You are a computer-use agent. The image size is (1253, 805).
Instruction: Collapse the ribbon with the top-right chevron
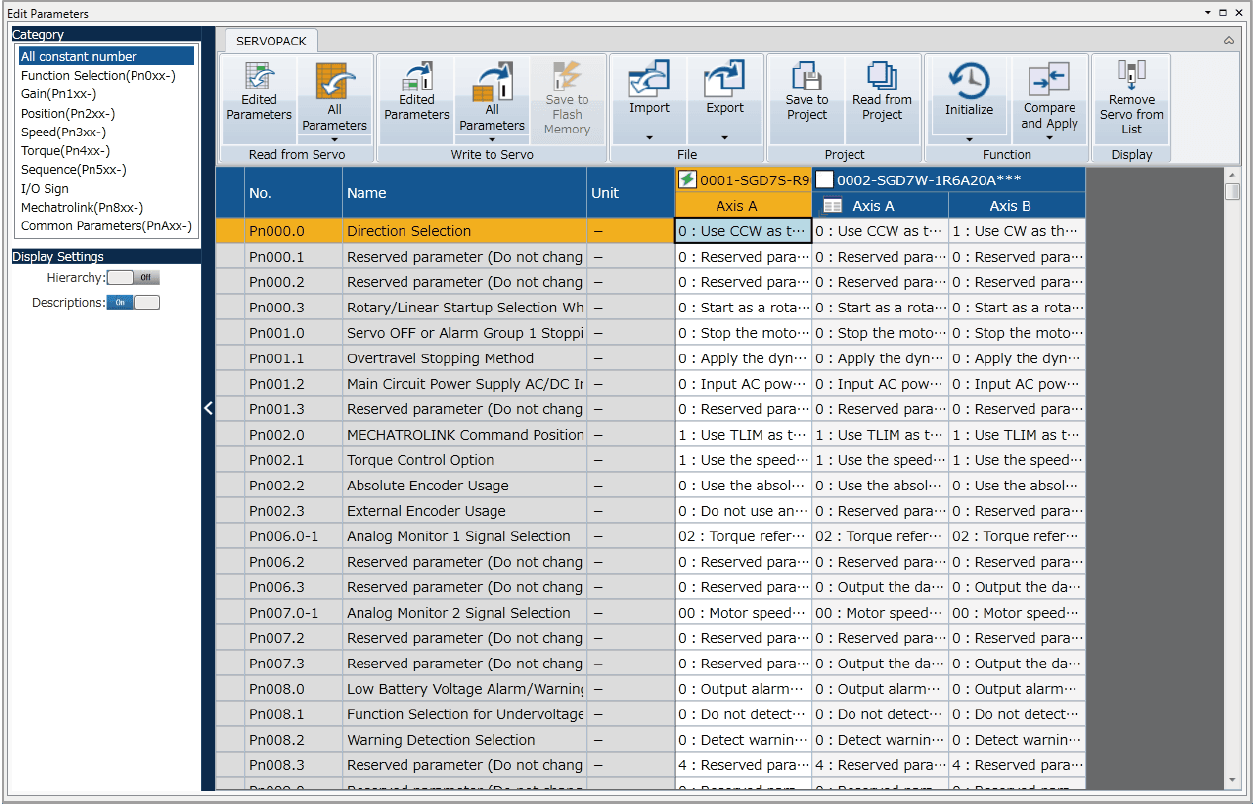[x=1229, y=41]
